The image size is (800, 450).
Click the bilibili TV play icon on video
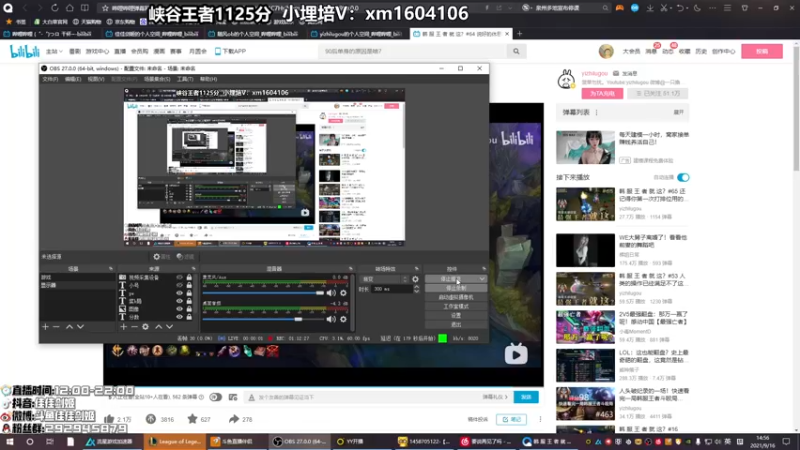click(x=516, y=354)
